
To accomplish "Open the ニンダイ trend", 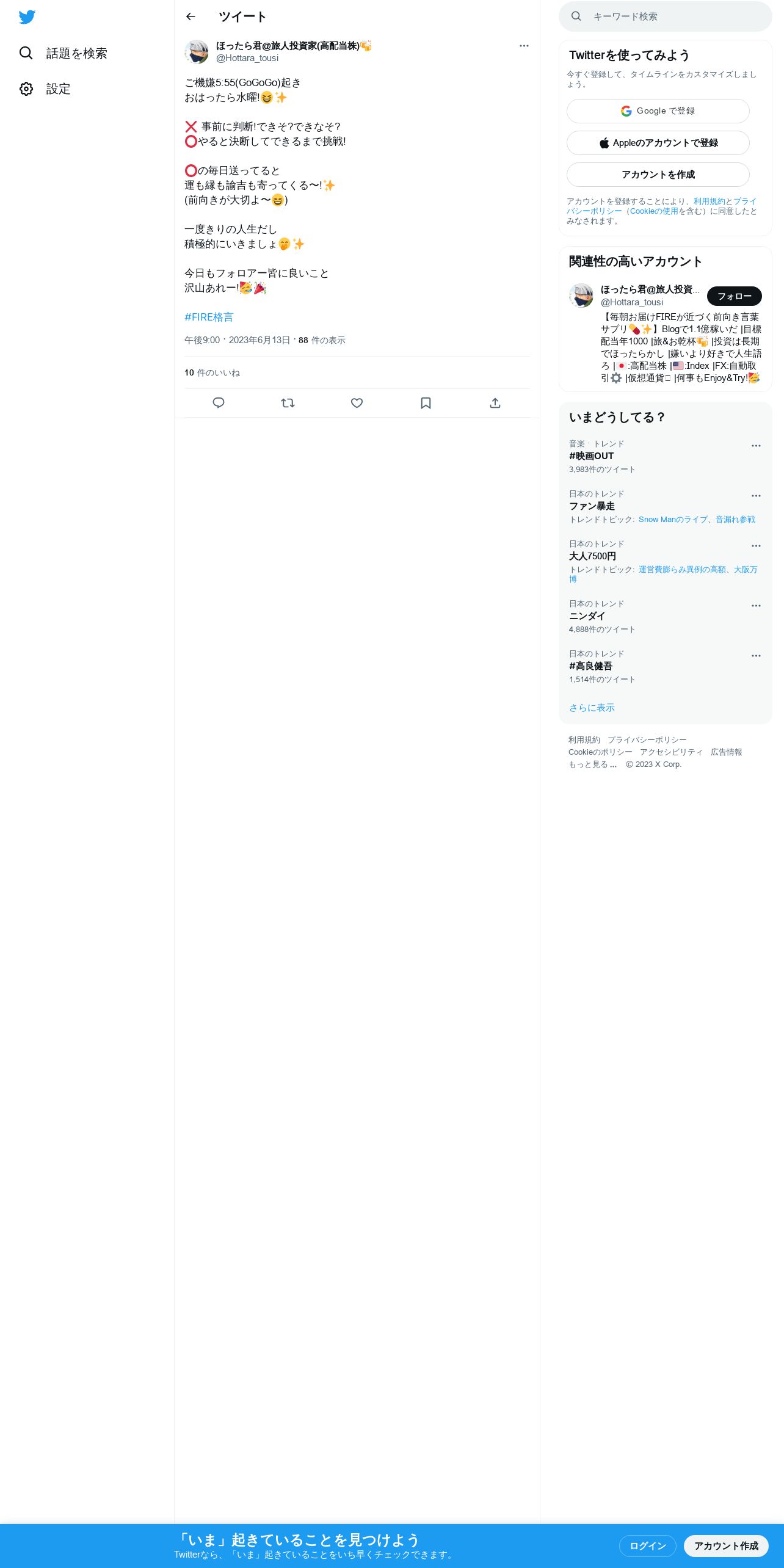I will coord(587,616).
